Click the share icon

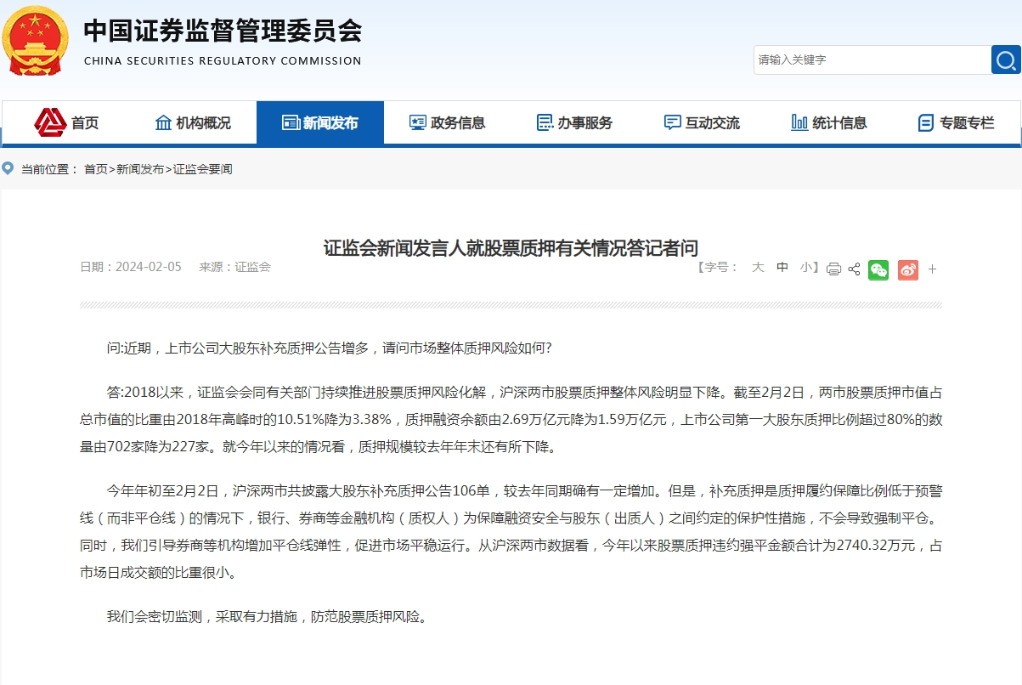(x=854, y=269)
